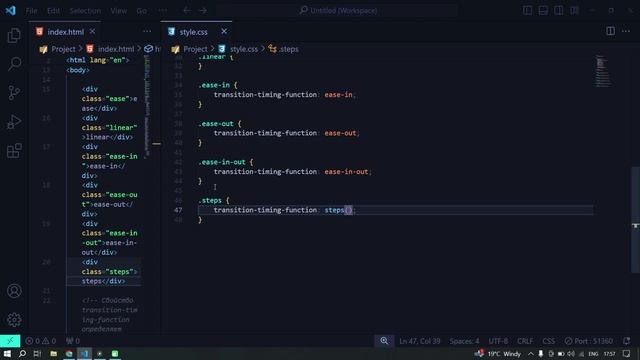The width and height of the screenshot is (640, 360).
Task: Go back with the navigation arrow
Action: pos(187,11)
